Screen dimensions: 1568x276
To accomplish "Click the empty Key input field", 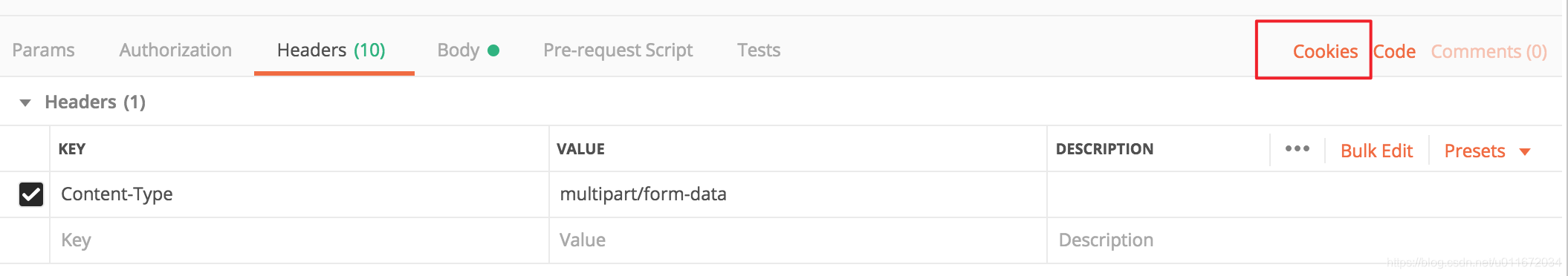I will [x=299, y=240].
